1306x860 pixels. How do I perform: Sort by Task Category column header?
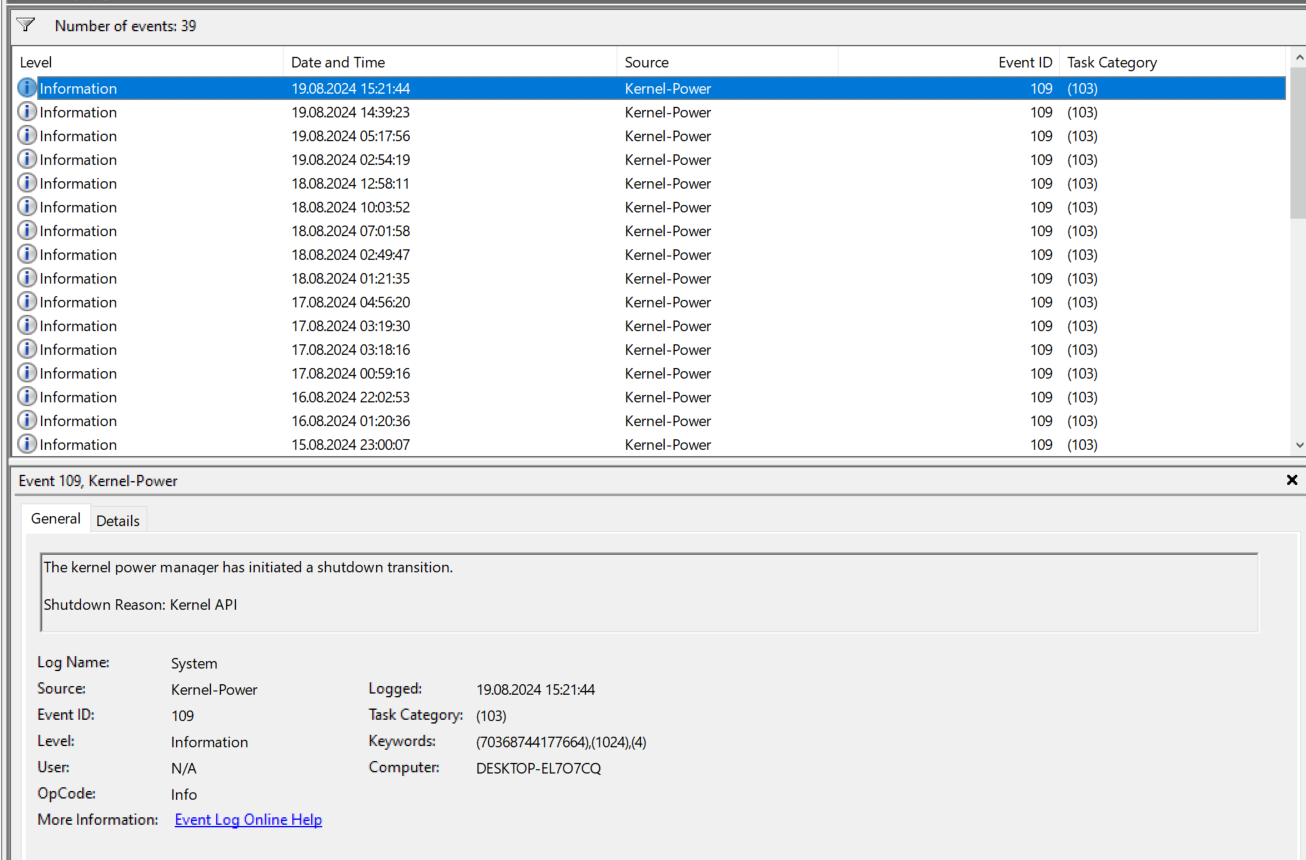[1175, 62]
